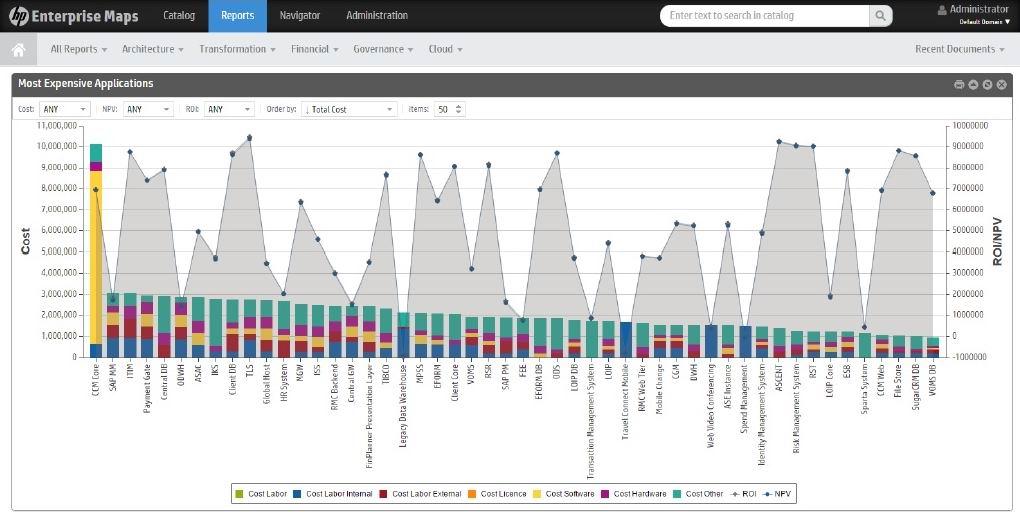
Task: Open the Cost filter dropdown
Action: [x=64, y=109]
